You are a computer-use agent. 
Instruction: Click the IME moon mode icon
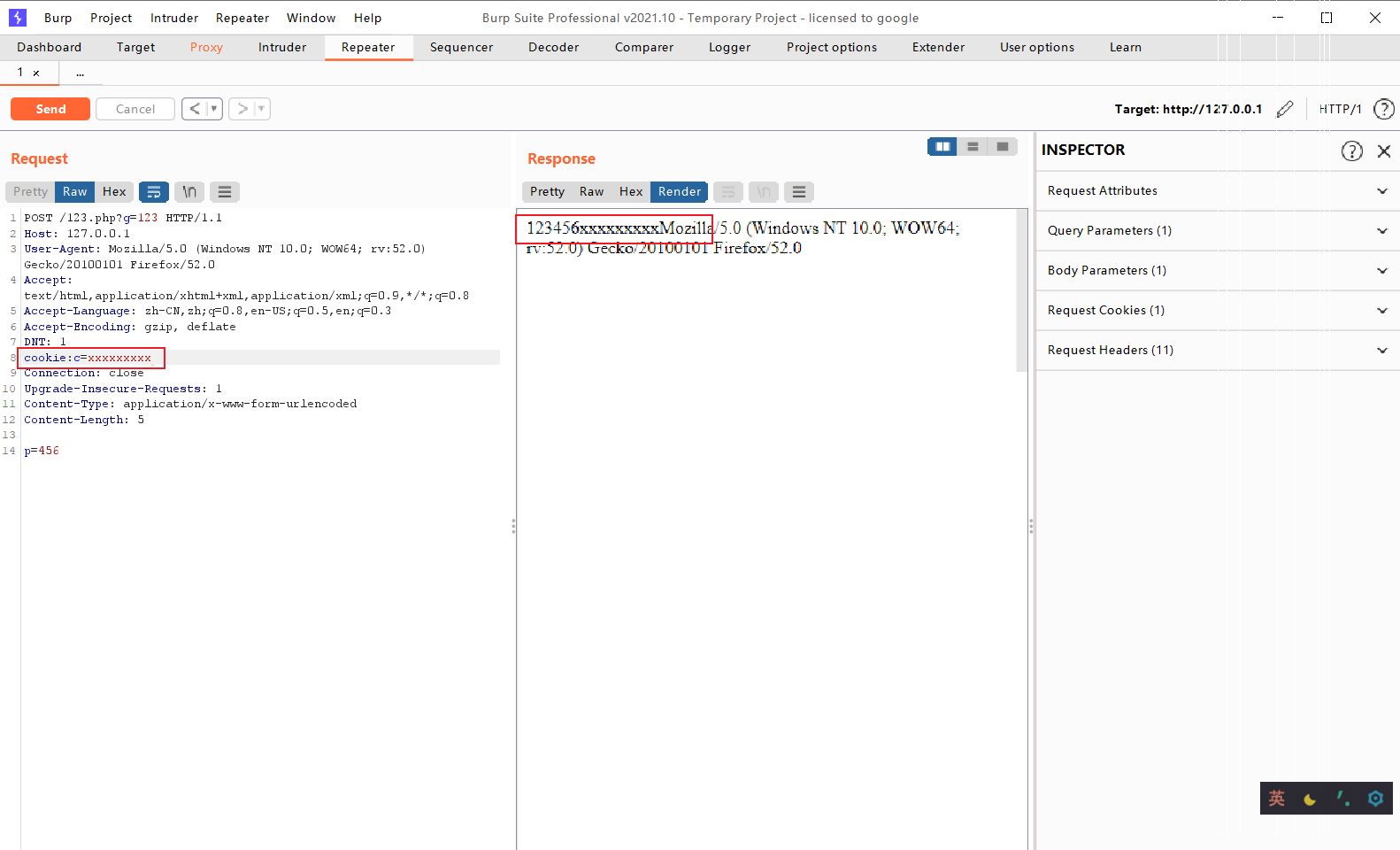(x=1310, y=799)
